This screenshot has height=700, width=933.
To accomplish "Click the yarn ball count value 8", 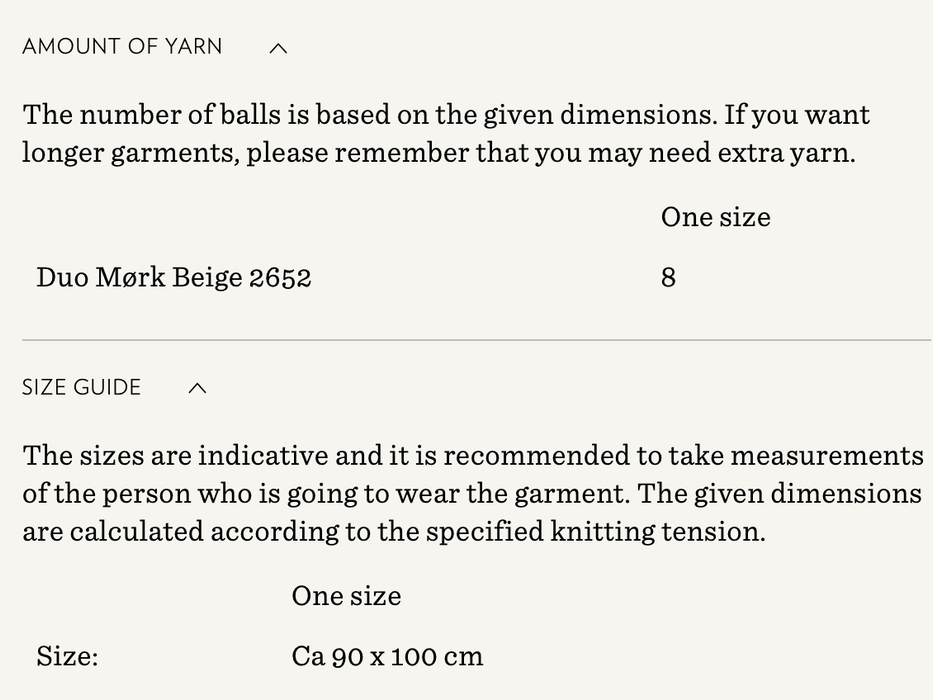I will 669,278.
